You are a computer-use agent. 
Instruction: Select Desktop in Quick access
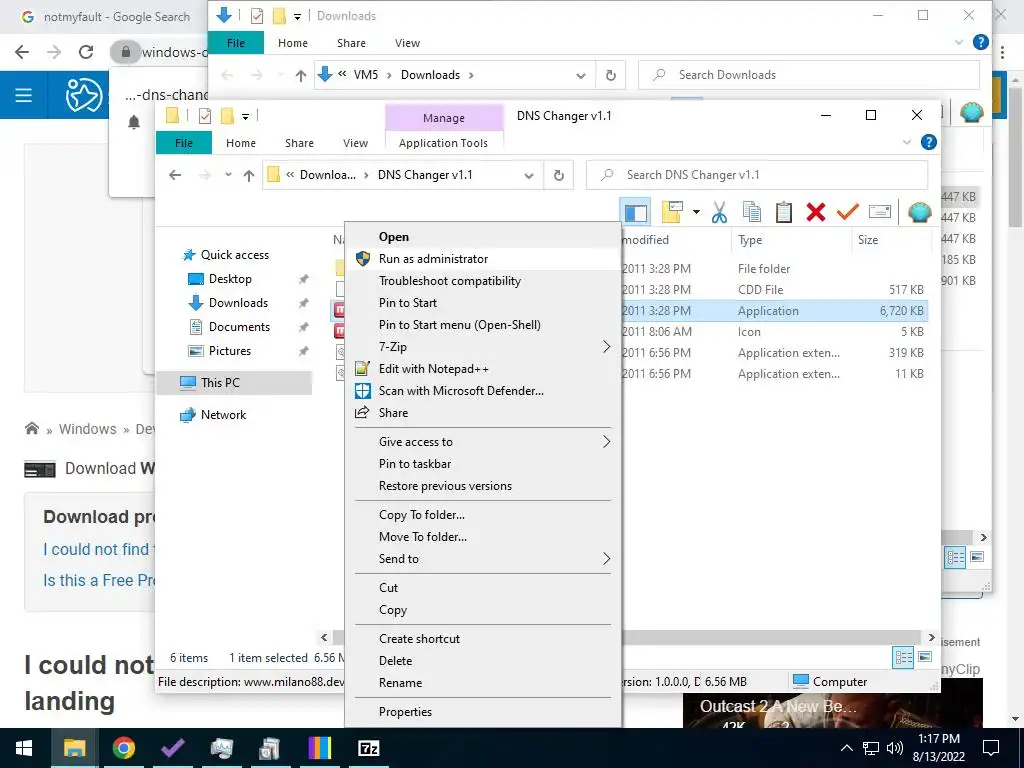(x=230, y=279)
